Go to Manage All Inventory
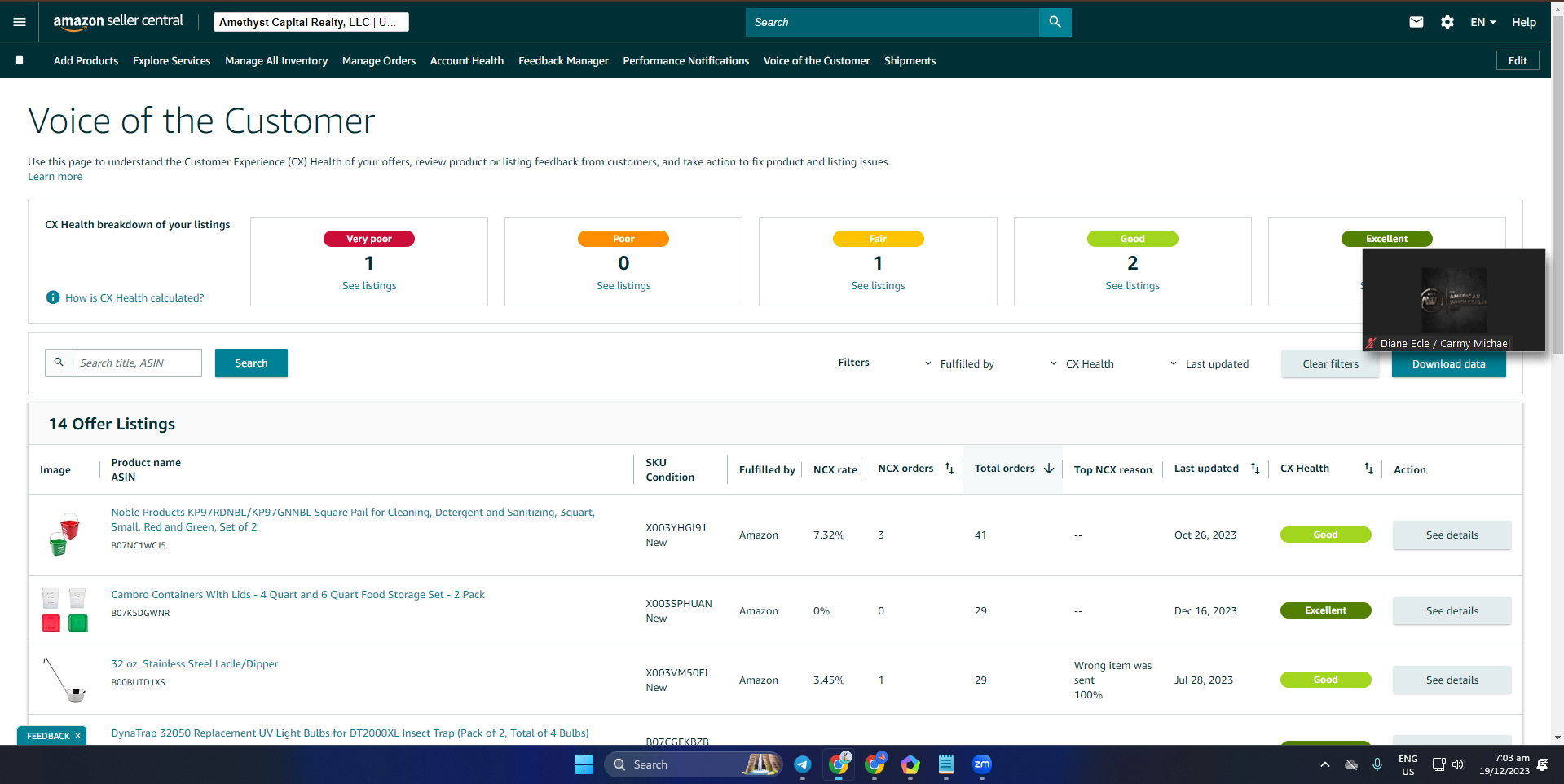 click(x=276, y=60)
